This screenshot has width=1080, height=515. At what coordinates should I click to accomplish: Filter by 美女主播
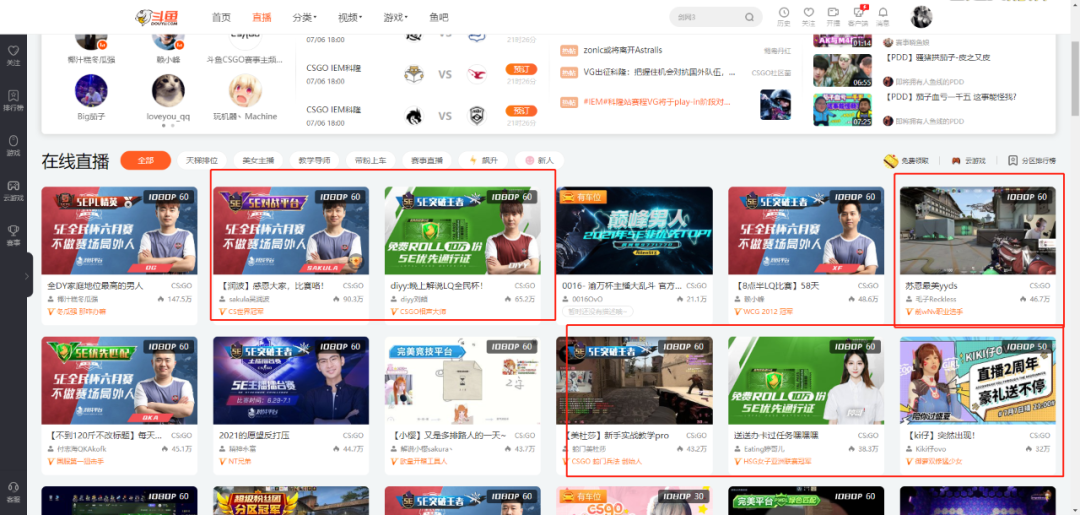coord(258,160)
